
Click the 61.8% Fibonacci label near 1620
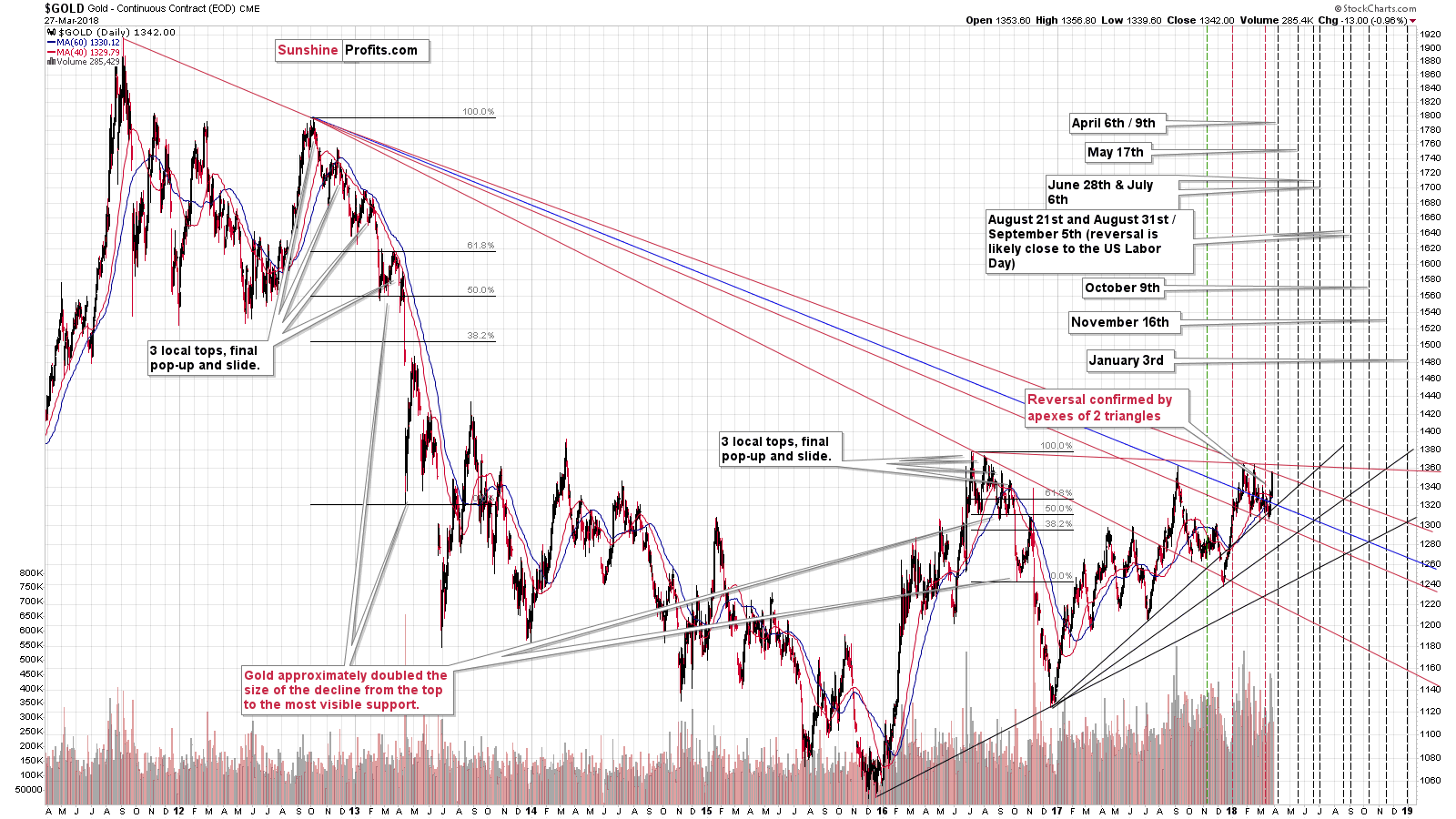tap(481, 246)
